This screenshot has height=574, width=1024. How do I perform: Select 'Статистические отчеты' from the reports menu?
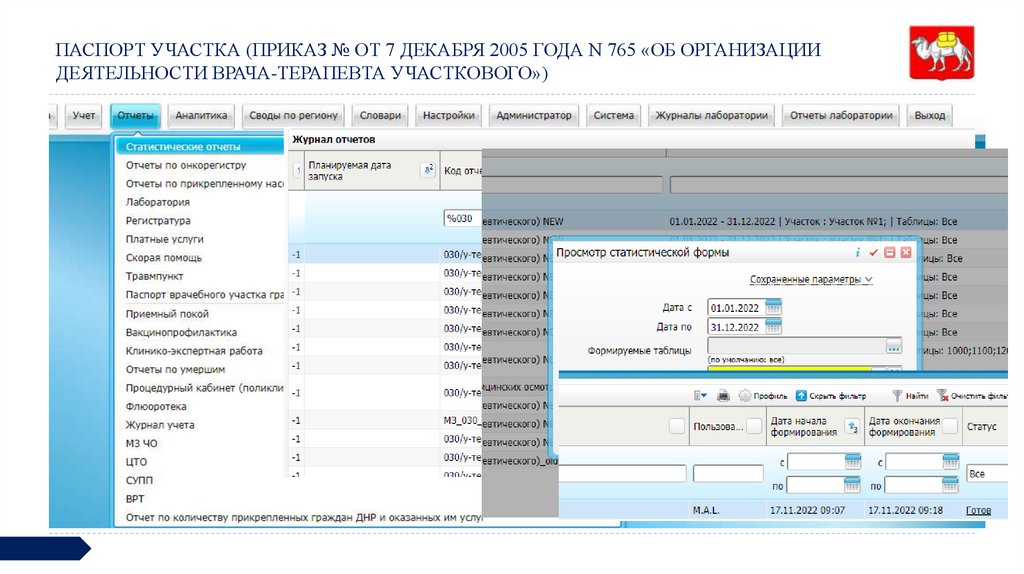click(x=174, y=147)
